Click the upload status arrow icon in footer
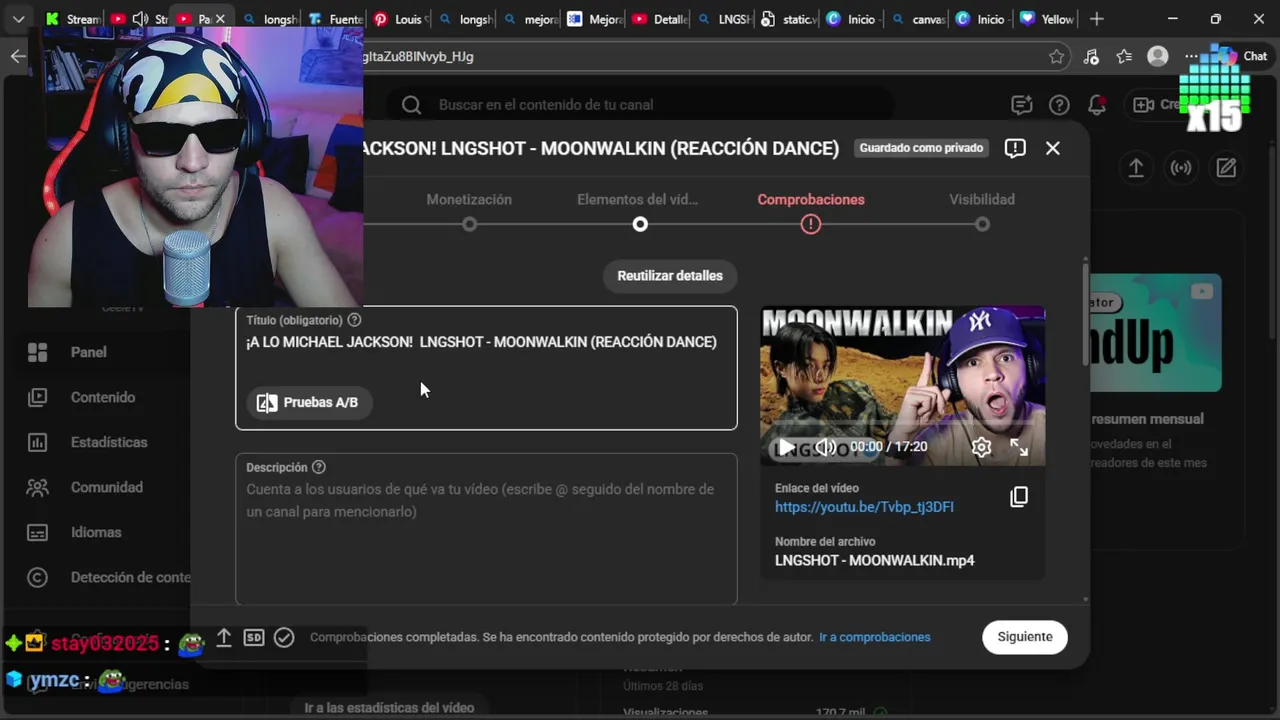 tap(224, 637)
